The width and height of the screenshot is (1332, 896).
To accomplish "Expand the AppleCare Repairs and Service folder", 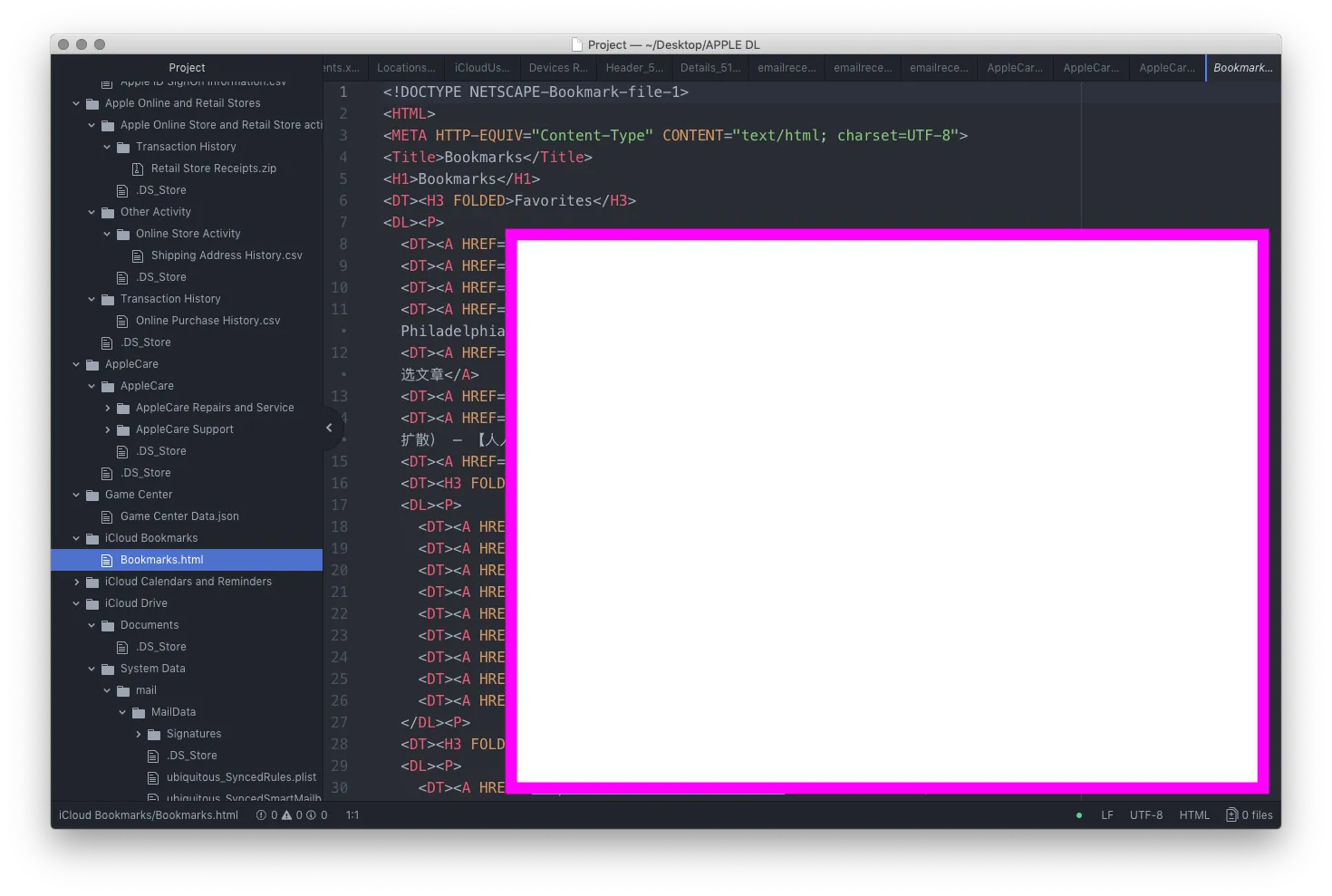I will click(107, 408).
